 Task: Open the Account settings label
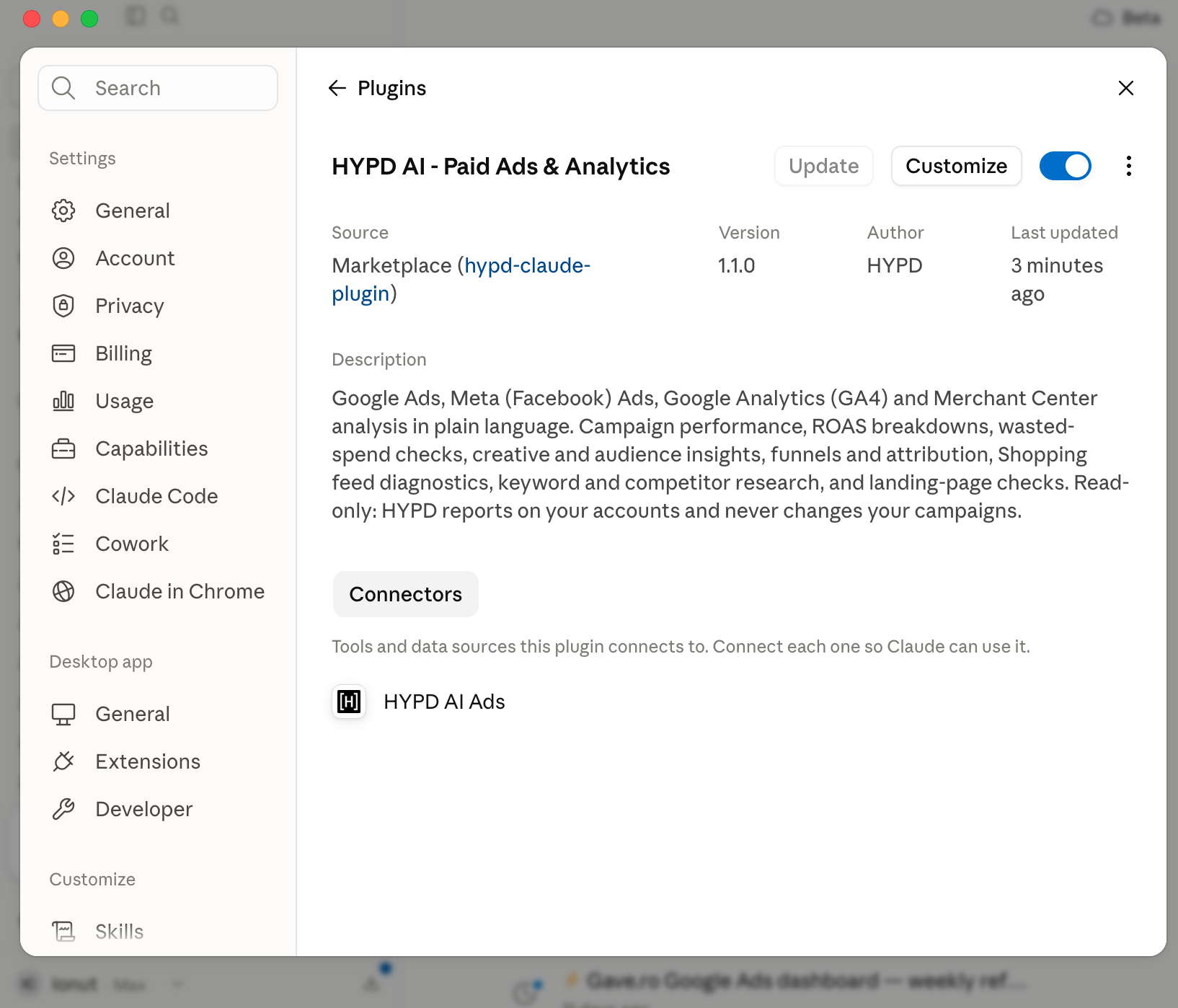pos(136,258)
